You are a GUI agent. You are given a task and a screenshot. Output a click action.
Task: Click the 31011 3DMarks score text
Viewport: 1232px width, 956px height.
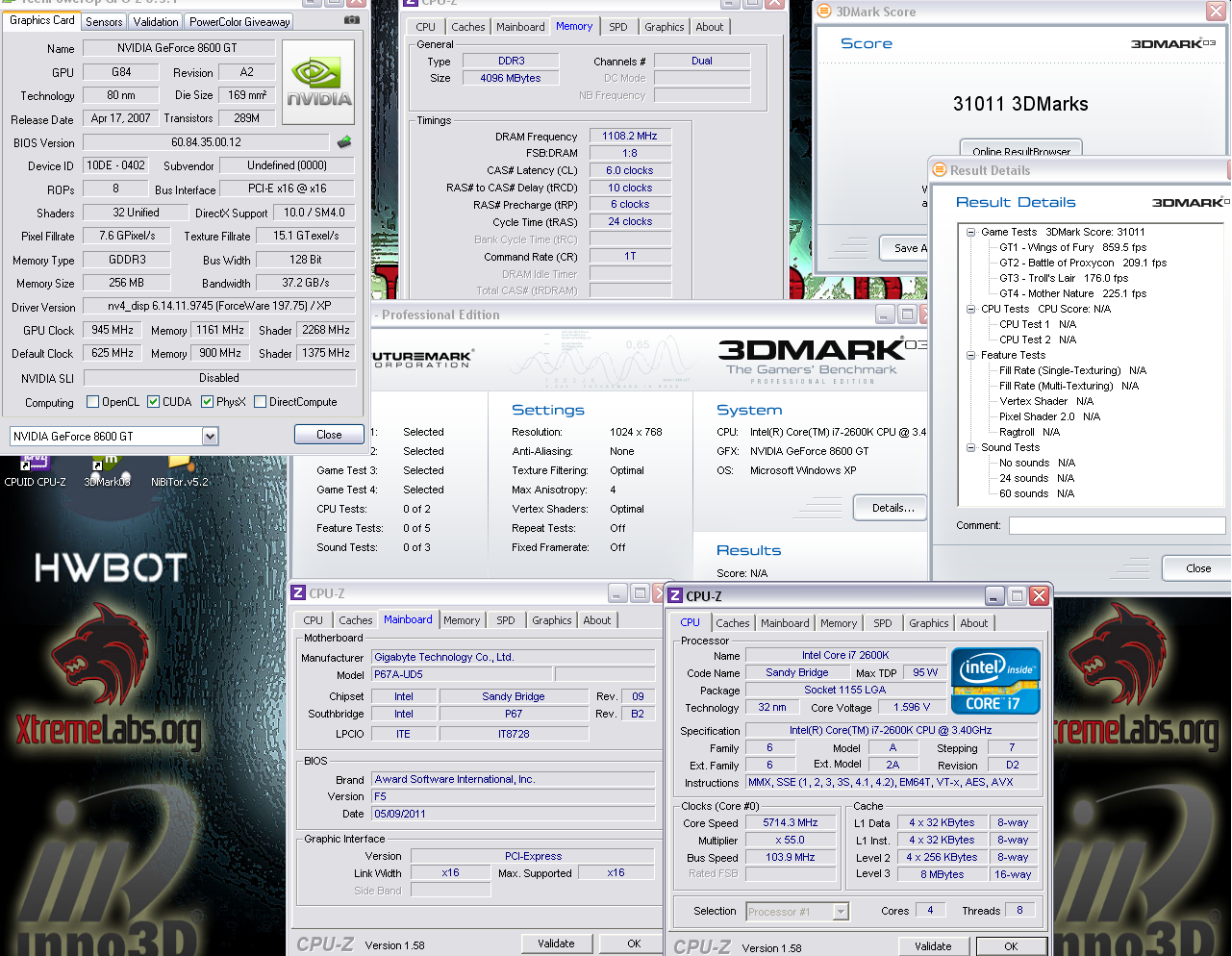[x=1020, y=104]
